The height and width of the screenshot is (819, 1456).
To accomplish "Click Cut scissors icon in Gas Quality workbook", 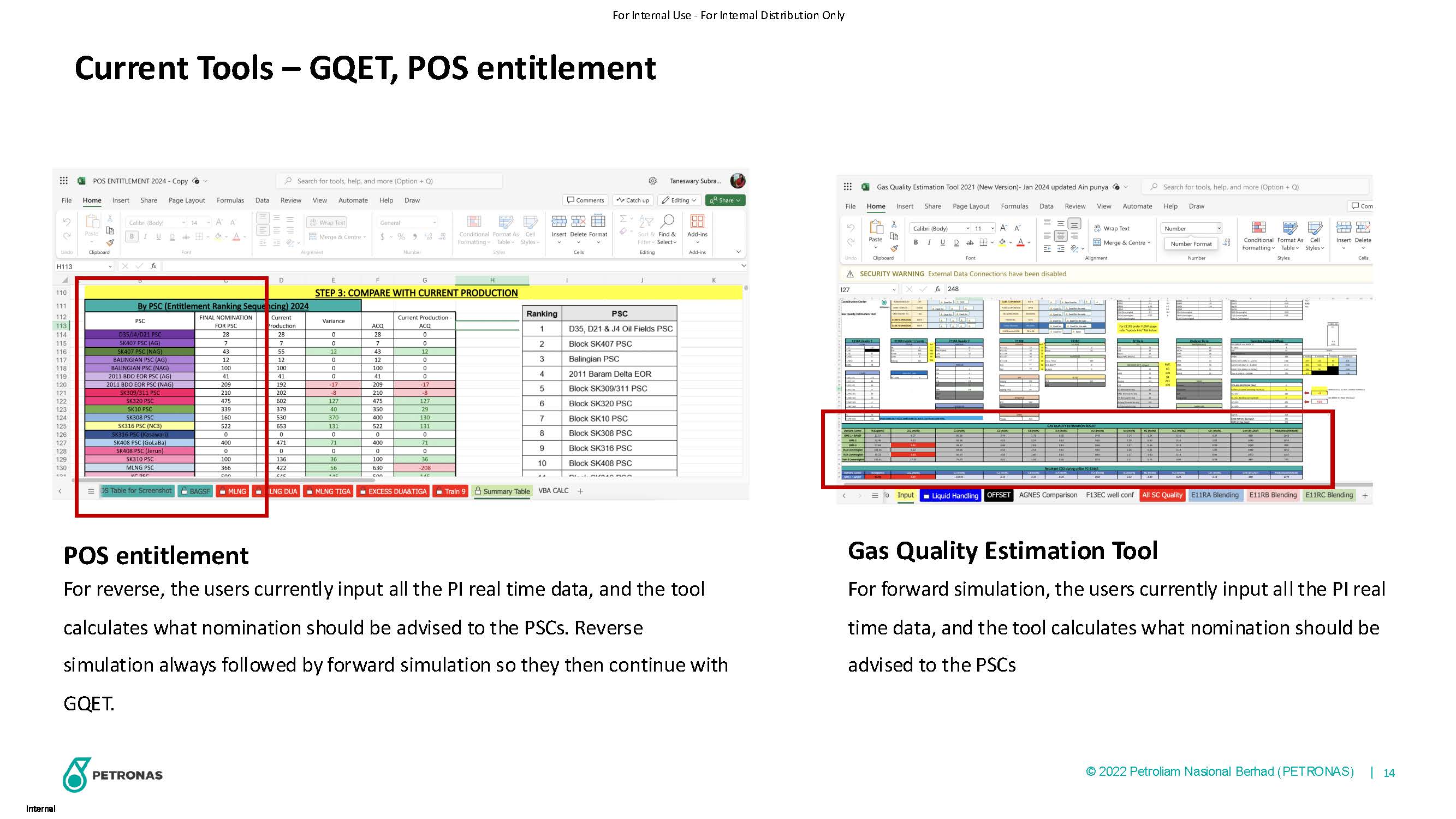I will (x=894, y=224).
